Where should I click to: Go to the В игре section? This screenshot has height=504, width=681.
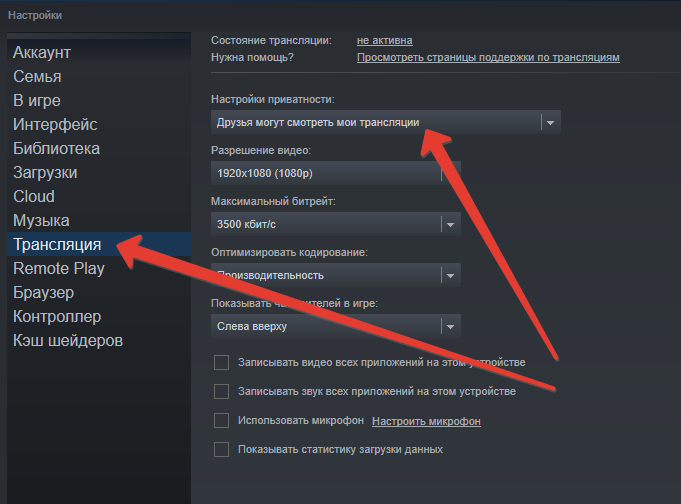[37, 100]
